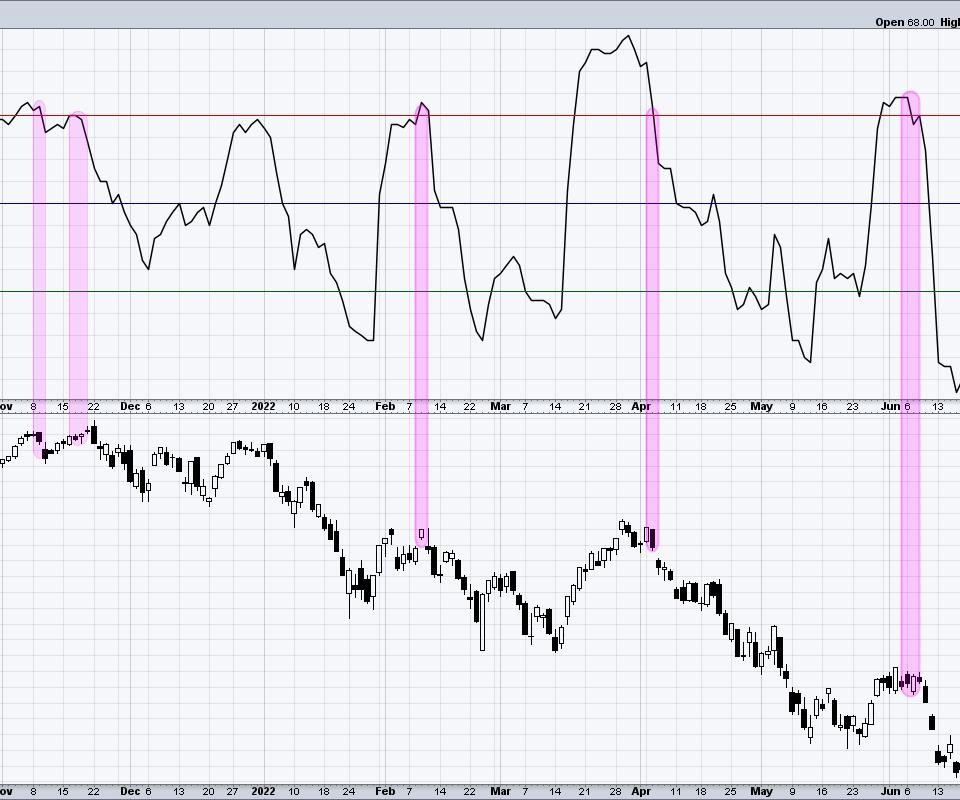Click the High label in the top-right header
This screenshot has height=800, width=960.
tap(949, 22)
